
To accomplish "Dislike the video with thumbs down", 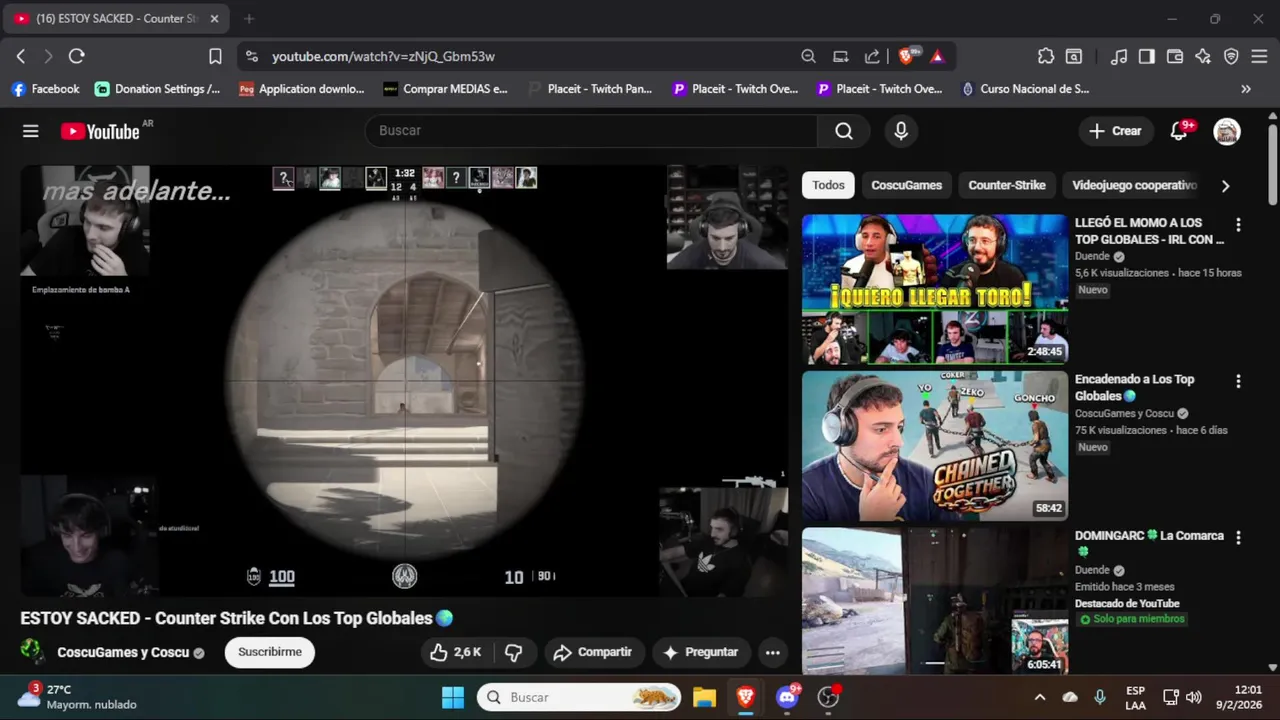I will pos(514,652).
